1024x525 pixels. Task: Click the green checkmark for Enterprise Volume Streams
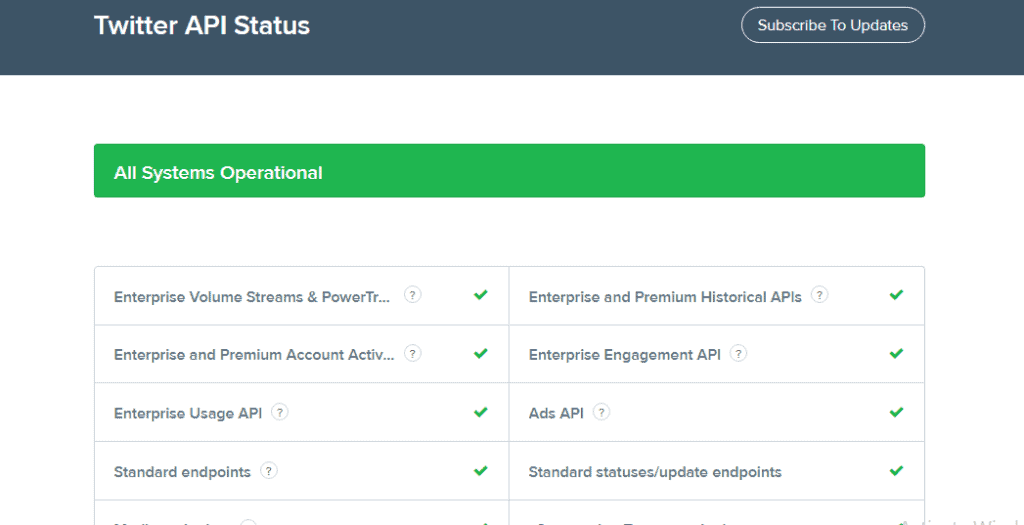tap(481, 295)
